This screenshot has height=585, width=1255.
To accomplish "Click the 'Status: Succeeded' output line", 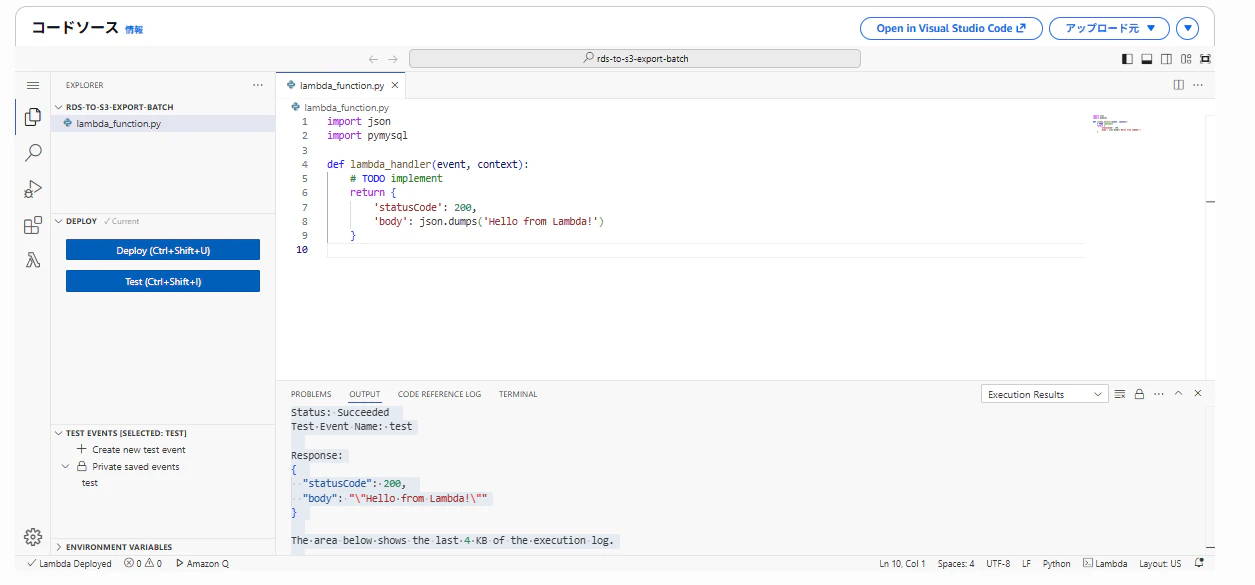I will pyautogui.click(x=340, y=412).
